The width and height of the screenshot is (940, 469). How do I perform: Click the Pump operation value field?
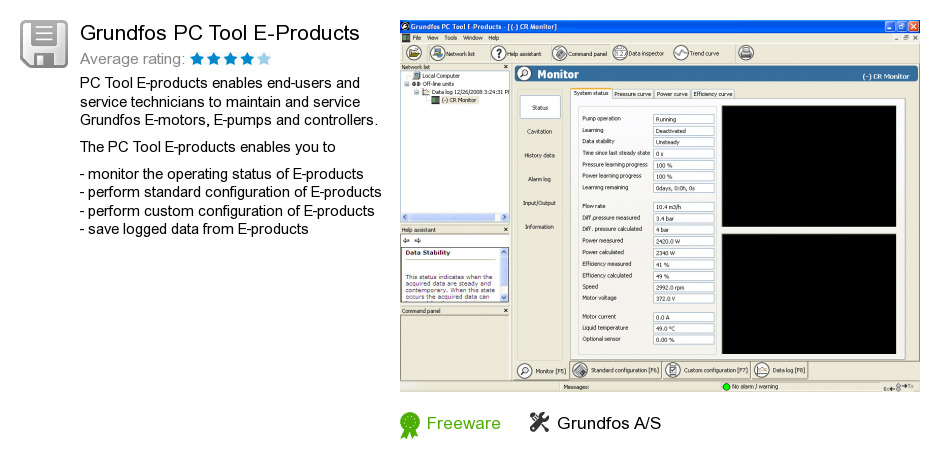pos(684,119)
